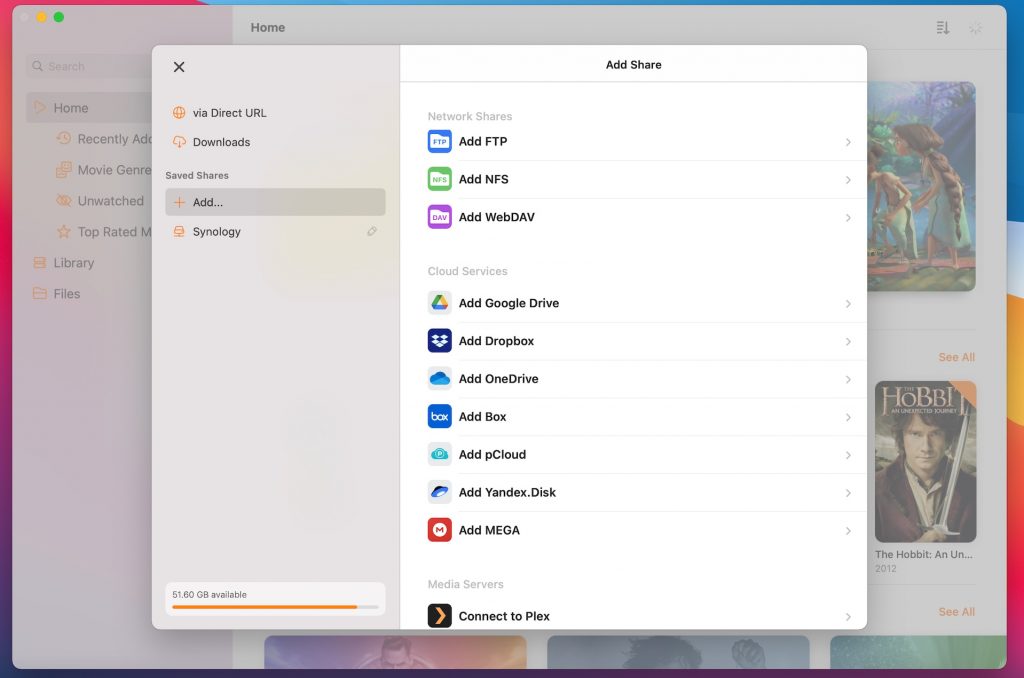Open The Hobbit movie poster thumbnail
The height and width of the screenshot is (678, 1024).
click(925, 462)
